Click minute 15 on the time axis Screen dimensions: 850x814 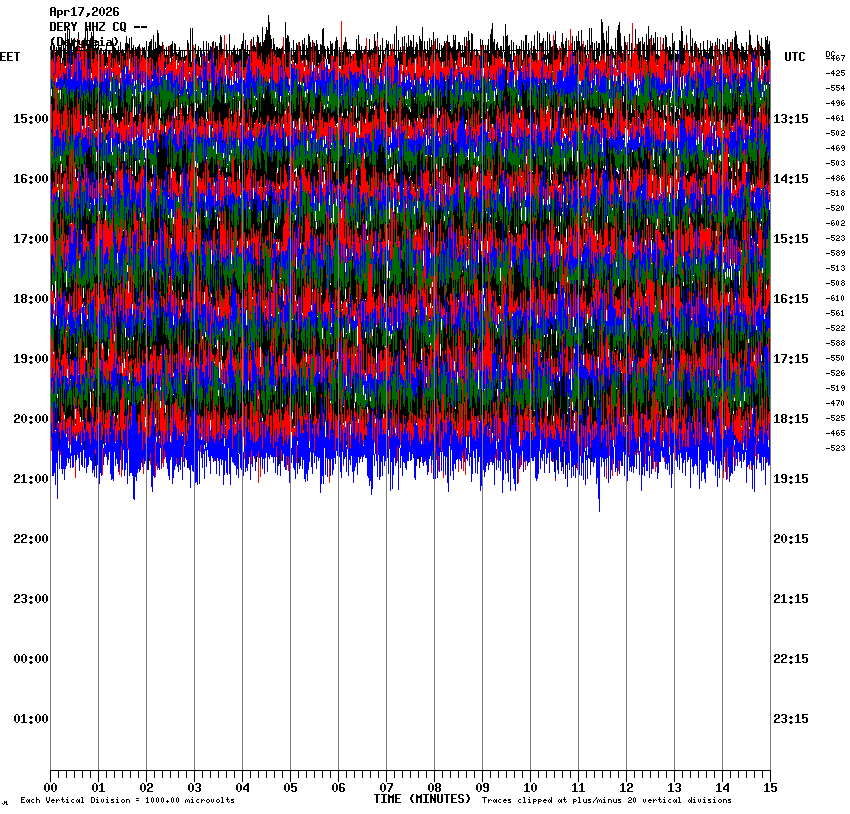[x=770, y=787]
